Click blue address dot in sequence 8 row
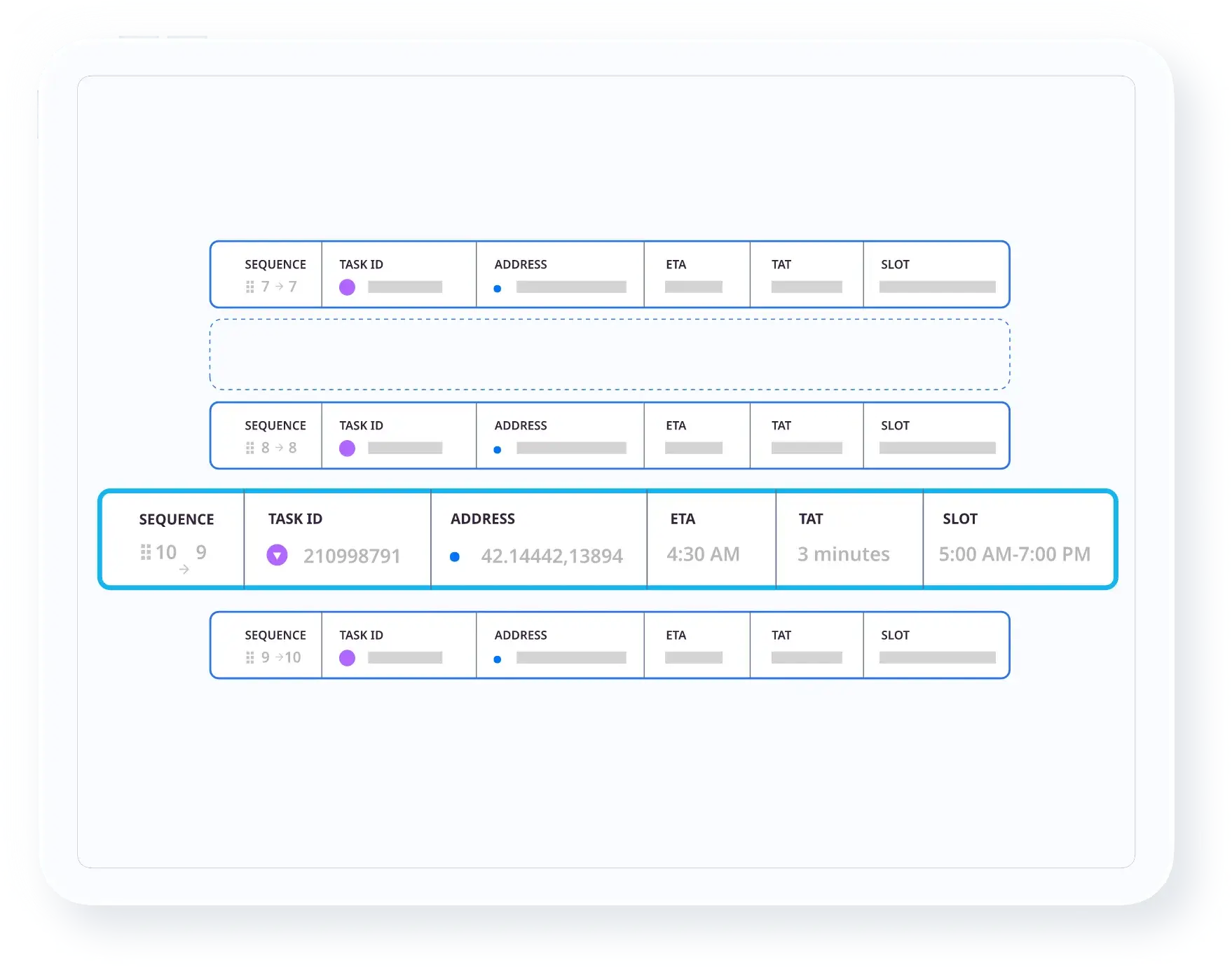This screenshot has height=967, width=1232. (x=497, y=450)
